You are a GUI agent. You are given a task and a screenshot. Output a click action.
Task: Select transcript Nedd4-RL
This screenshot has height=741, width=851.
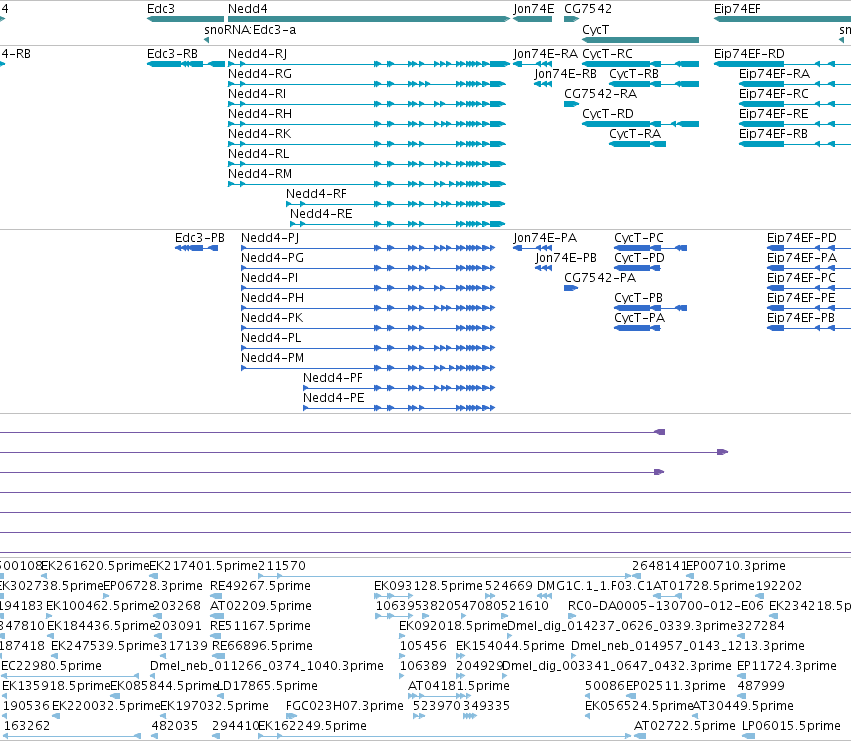pyautogui.click(x=258, y=154)
